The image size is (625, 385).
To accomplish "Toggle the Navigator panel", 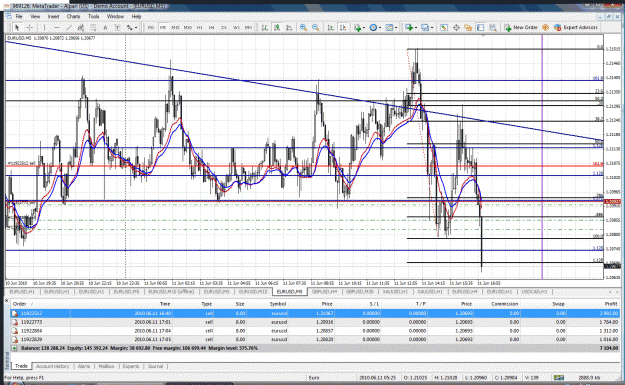I will pos(468,28).
